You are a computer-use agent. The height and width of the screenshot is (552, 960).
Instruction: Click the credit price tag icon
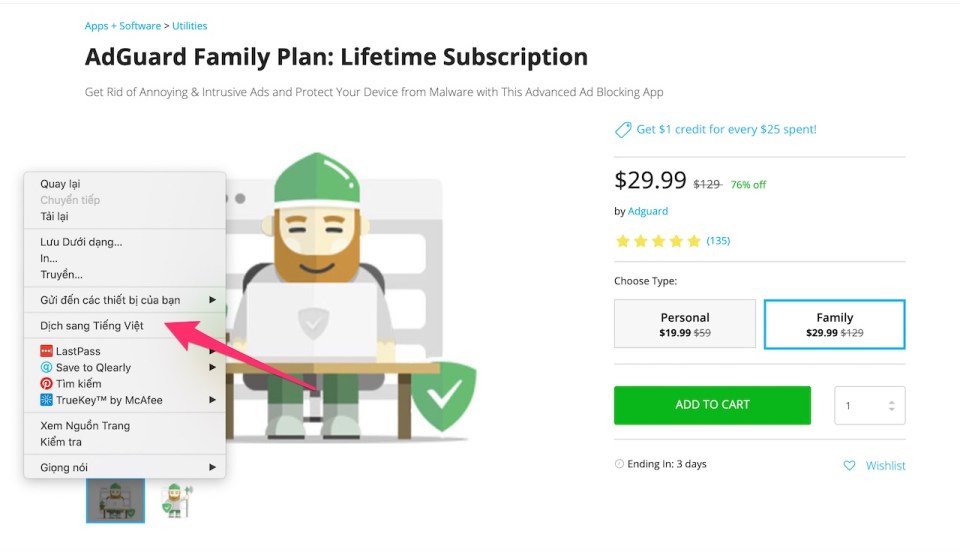pyautogui.click(x=623, y=130)
